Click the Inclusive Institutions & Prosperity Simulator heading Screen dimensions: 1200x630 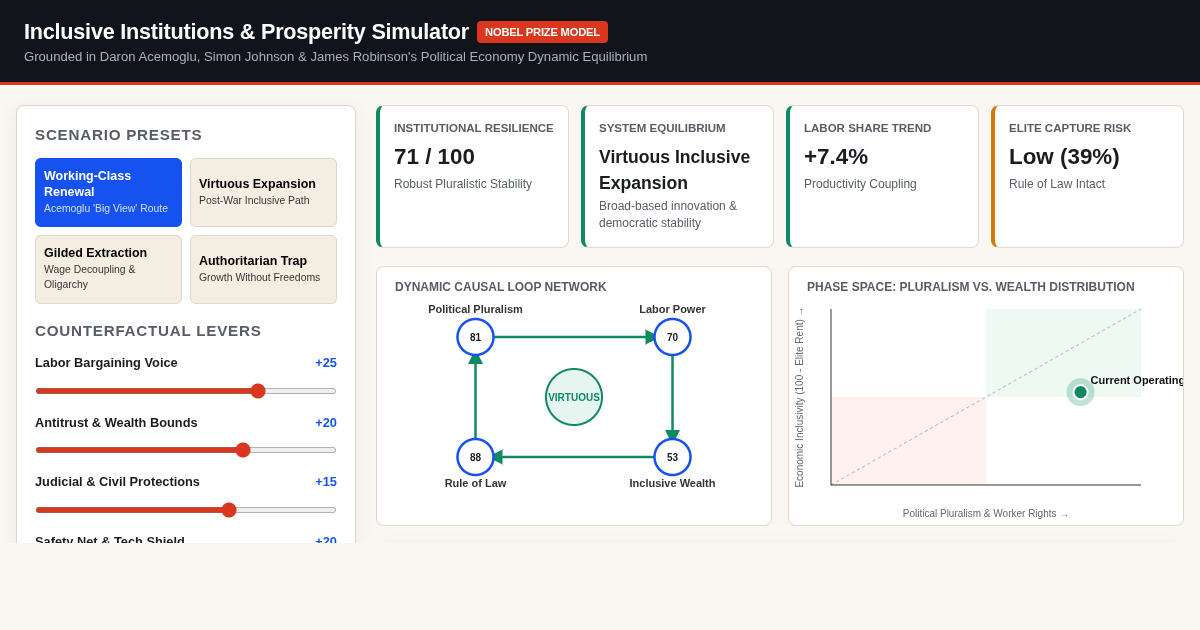tap(246, 32)
